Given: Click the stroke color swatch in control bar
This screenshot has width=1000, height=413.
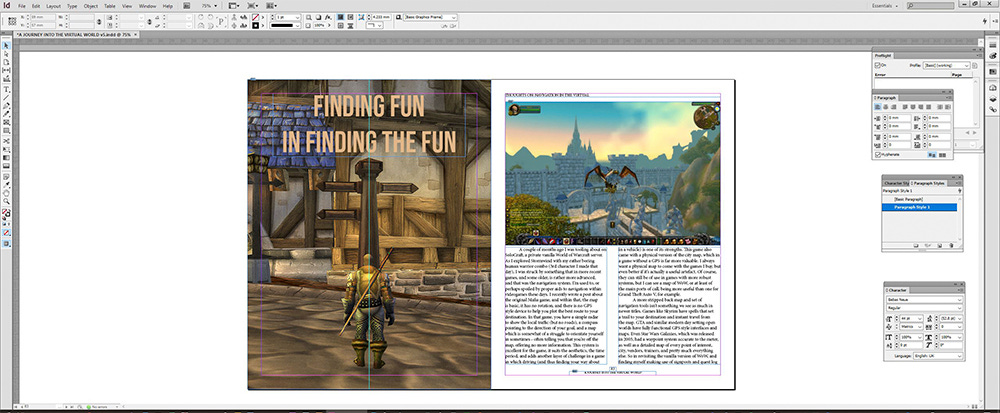Looking at the screenshot, I should coord(255,25).
